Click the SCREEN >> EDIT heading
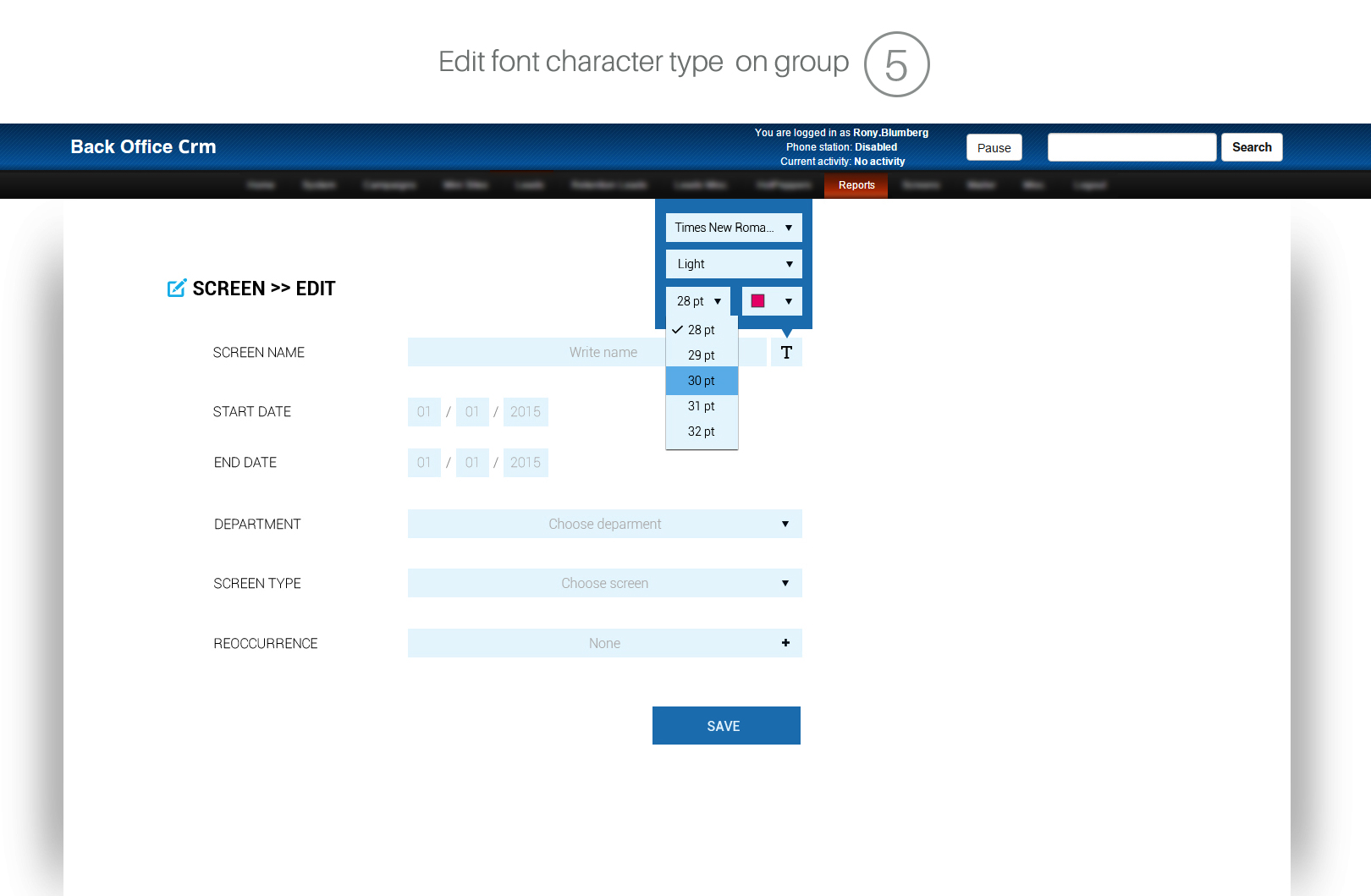 click(264, 289)
